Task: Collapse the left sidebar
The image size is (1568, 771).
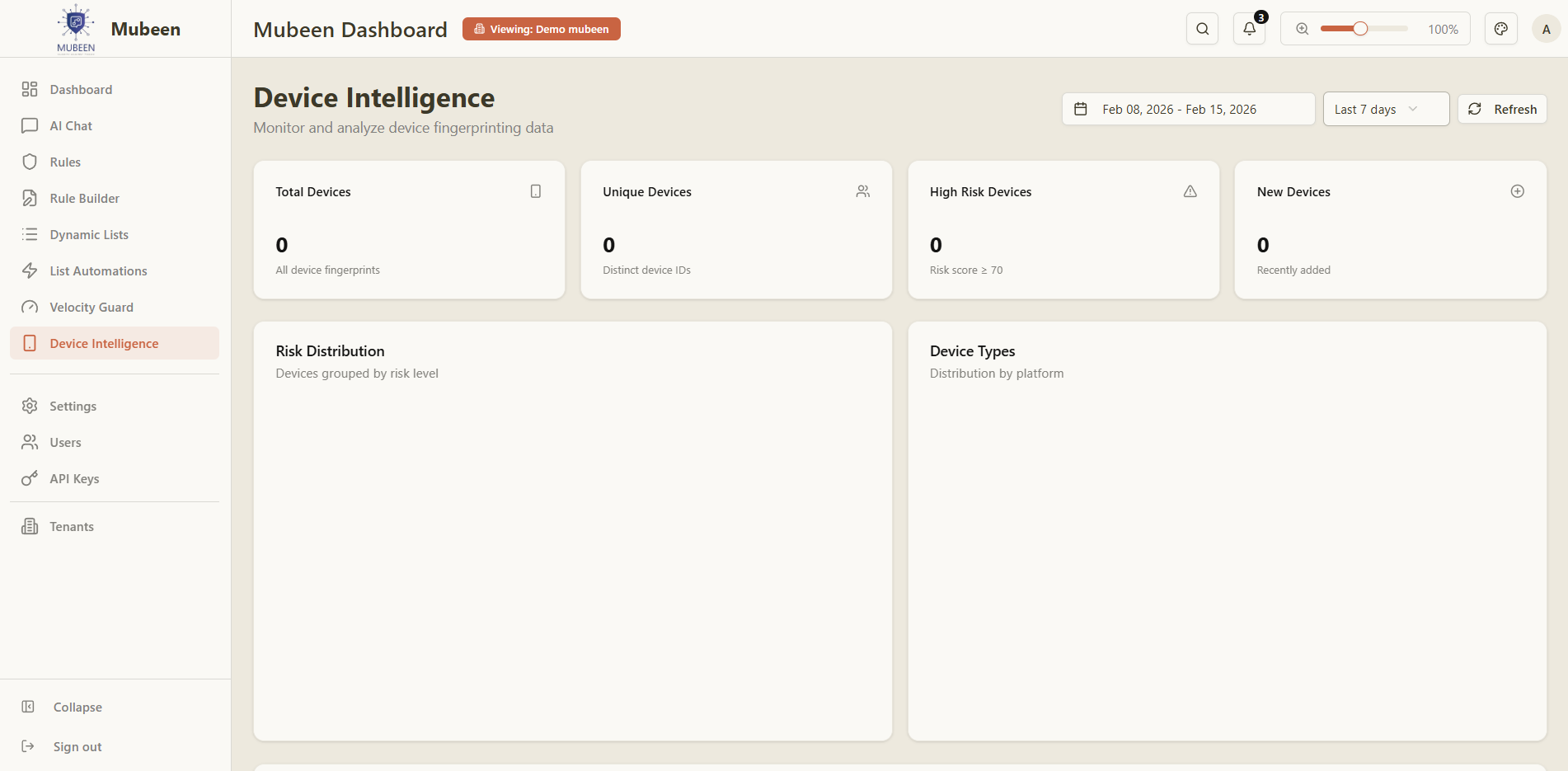Action: 77,707
